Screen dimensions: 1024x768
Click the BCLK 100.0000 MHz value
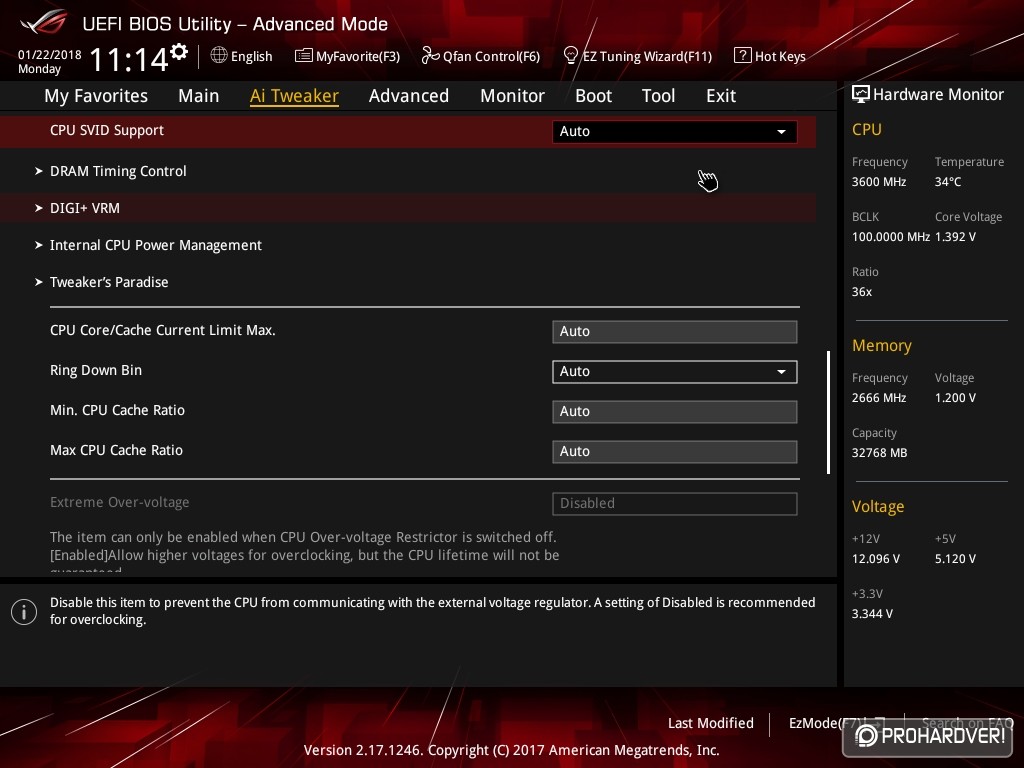(891, 237)
